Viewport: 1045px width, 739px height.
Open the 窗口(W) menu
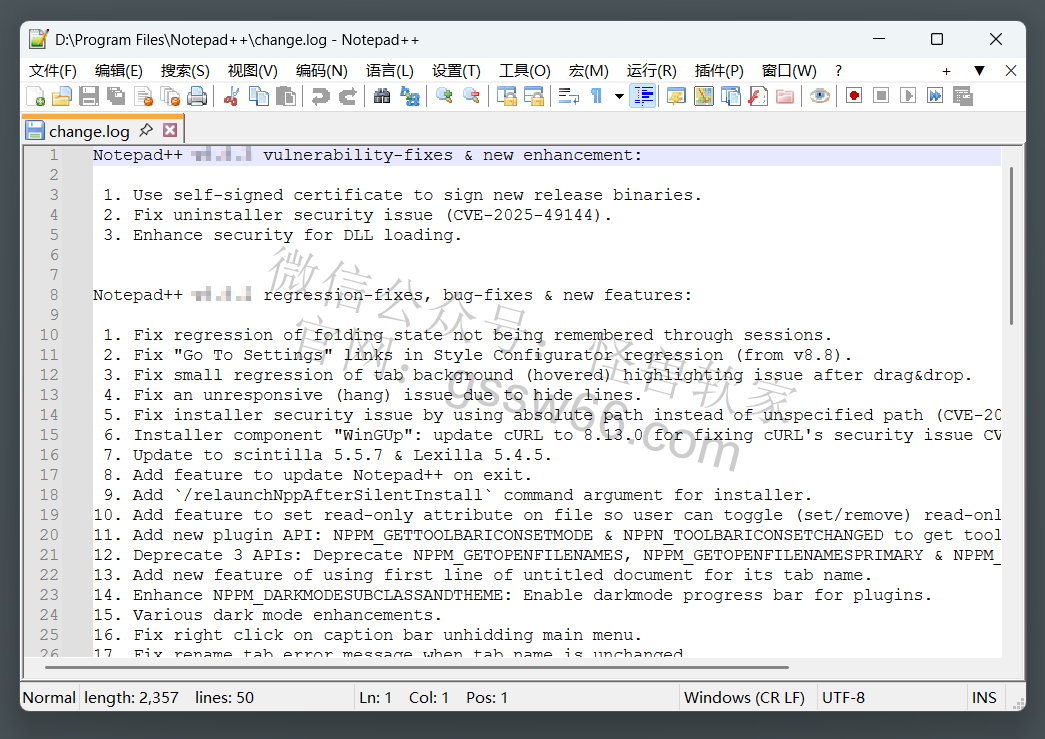point(789,71)
